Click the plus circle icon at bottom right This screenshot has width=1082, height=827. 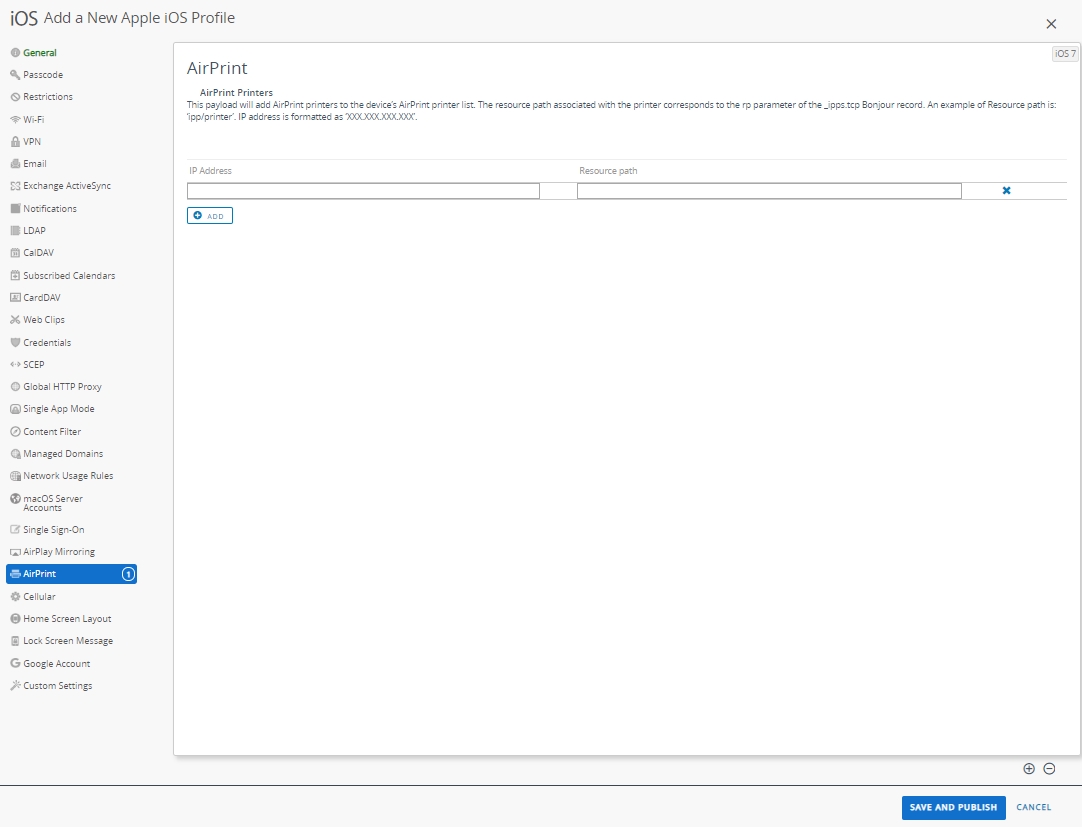[1029, 769]
